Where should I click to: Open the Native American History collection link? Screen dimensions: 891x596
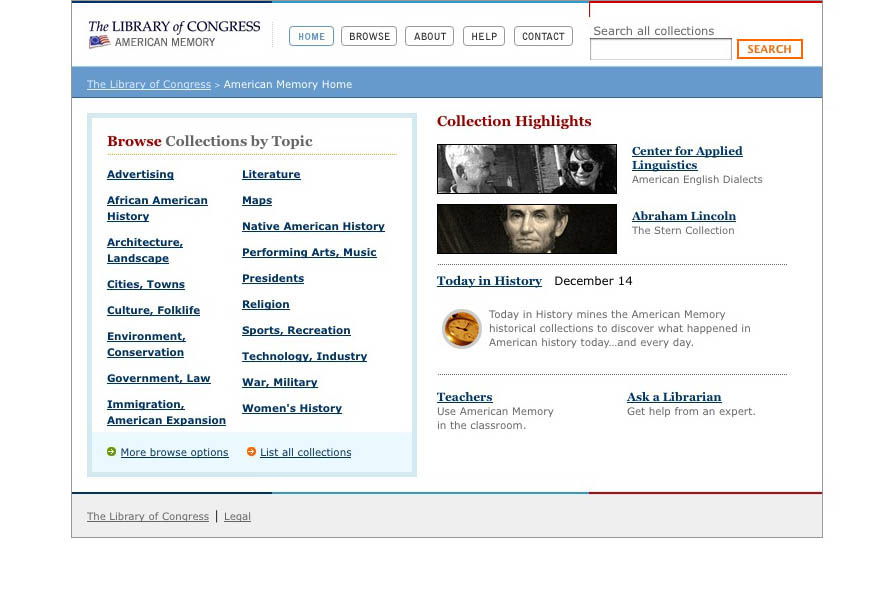tap(313, 226)
